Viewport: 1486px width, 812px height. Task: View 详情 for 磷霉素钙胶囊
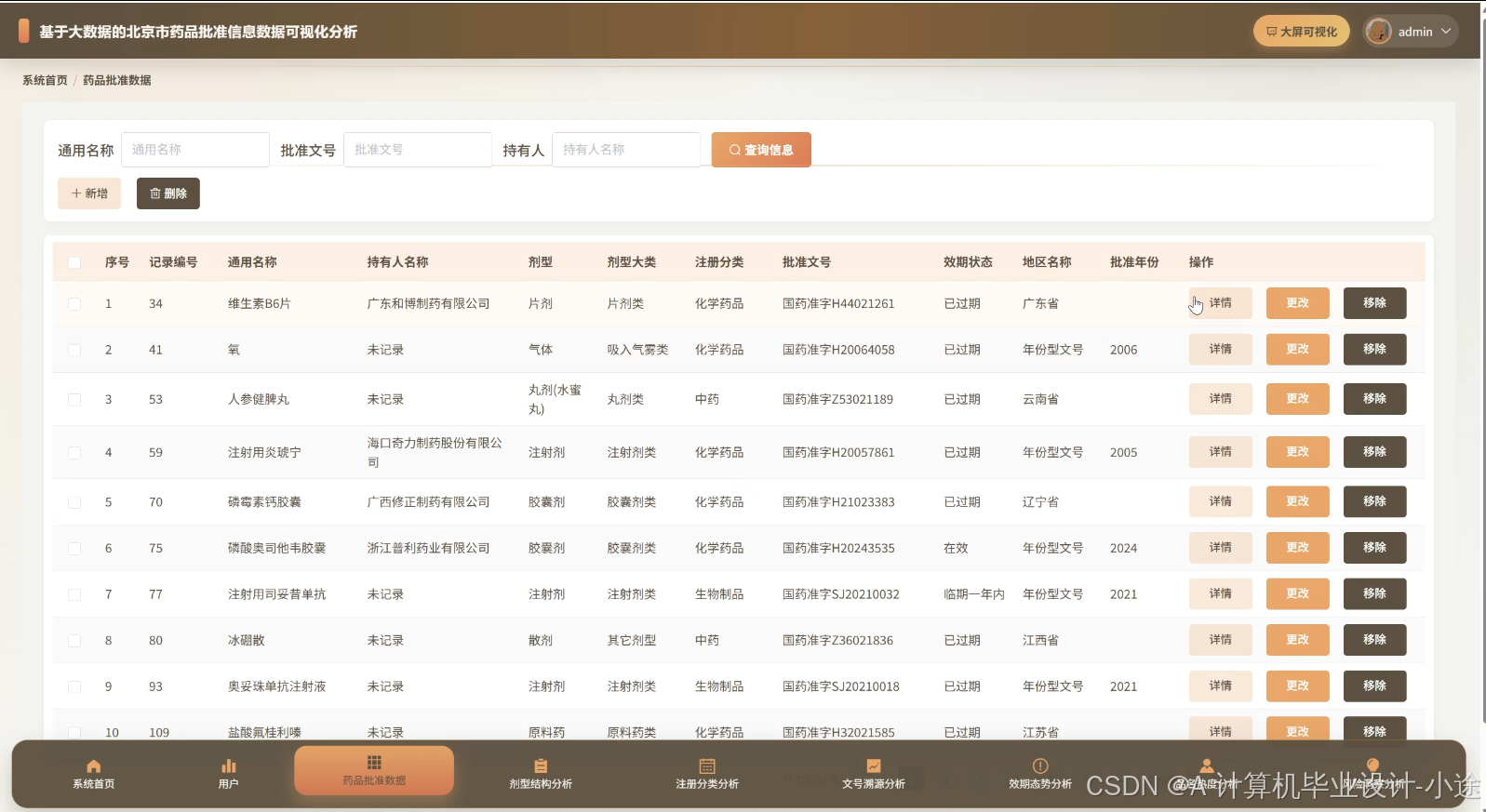1220,501
